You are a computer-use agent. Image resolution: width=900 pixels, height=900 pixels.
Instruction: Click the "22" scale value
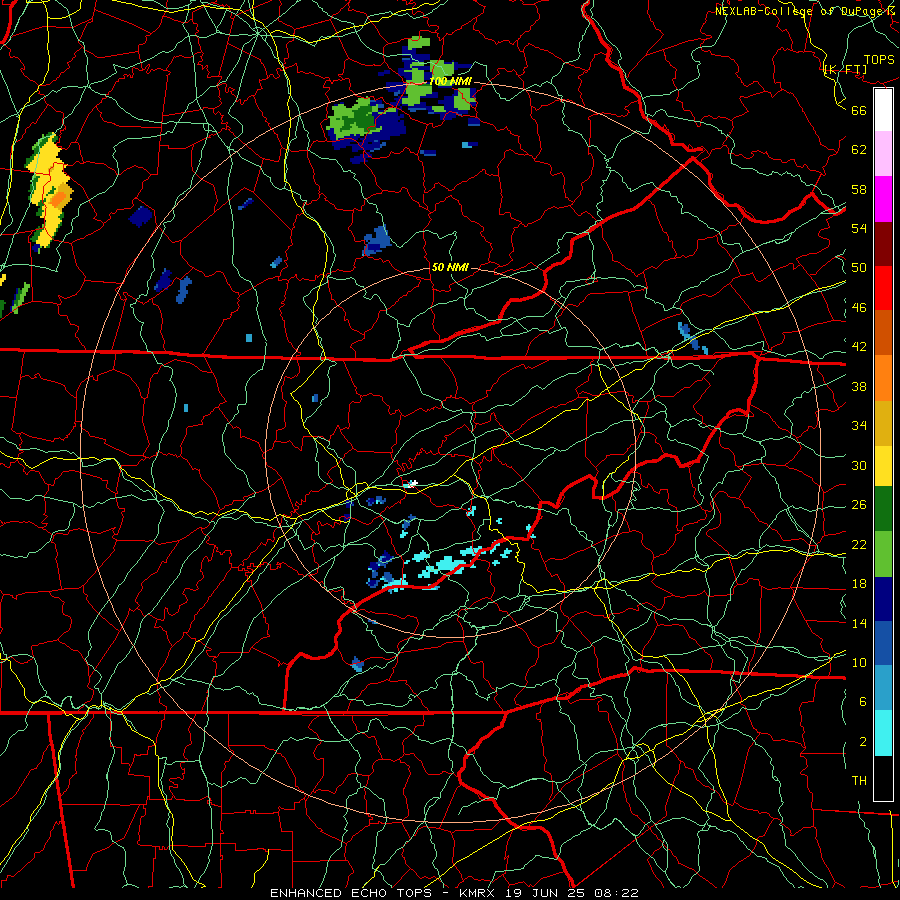coord(859,544)
